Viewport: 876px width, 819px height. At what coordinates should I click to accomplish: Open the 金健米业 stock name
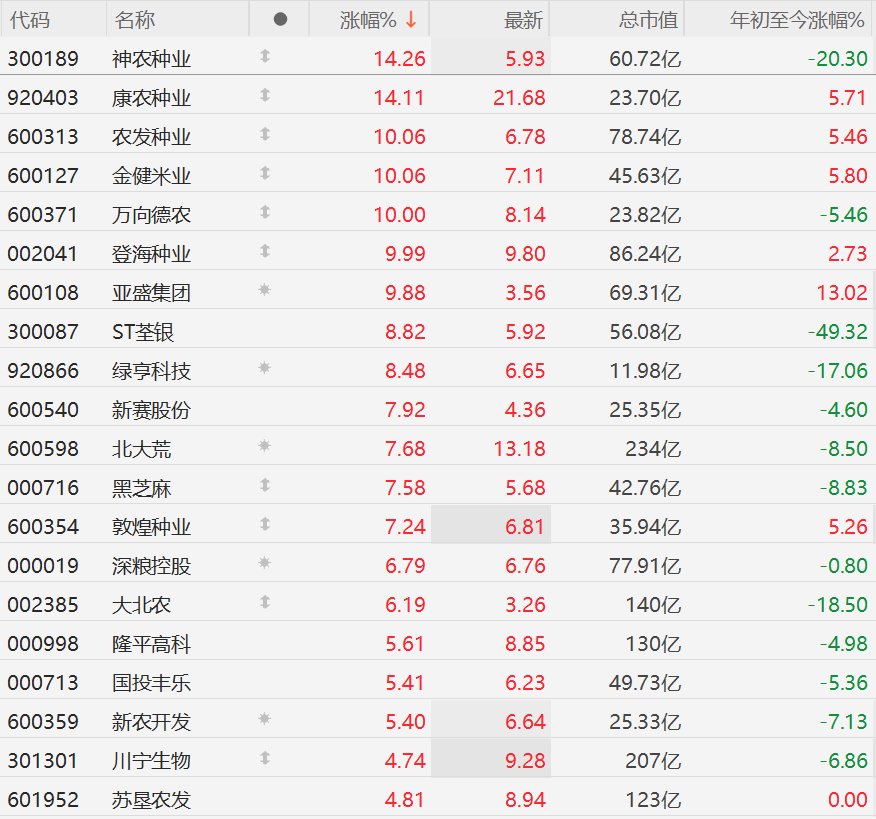[151, 176]
